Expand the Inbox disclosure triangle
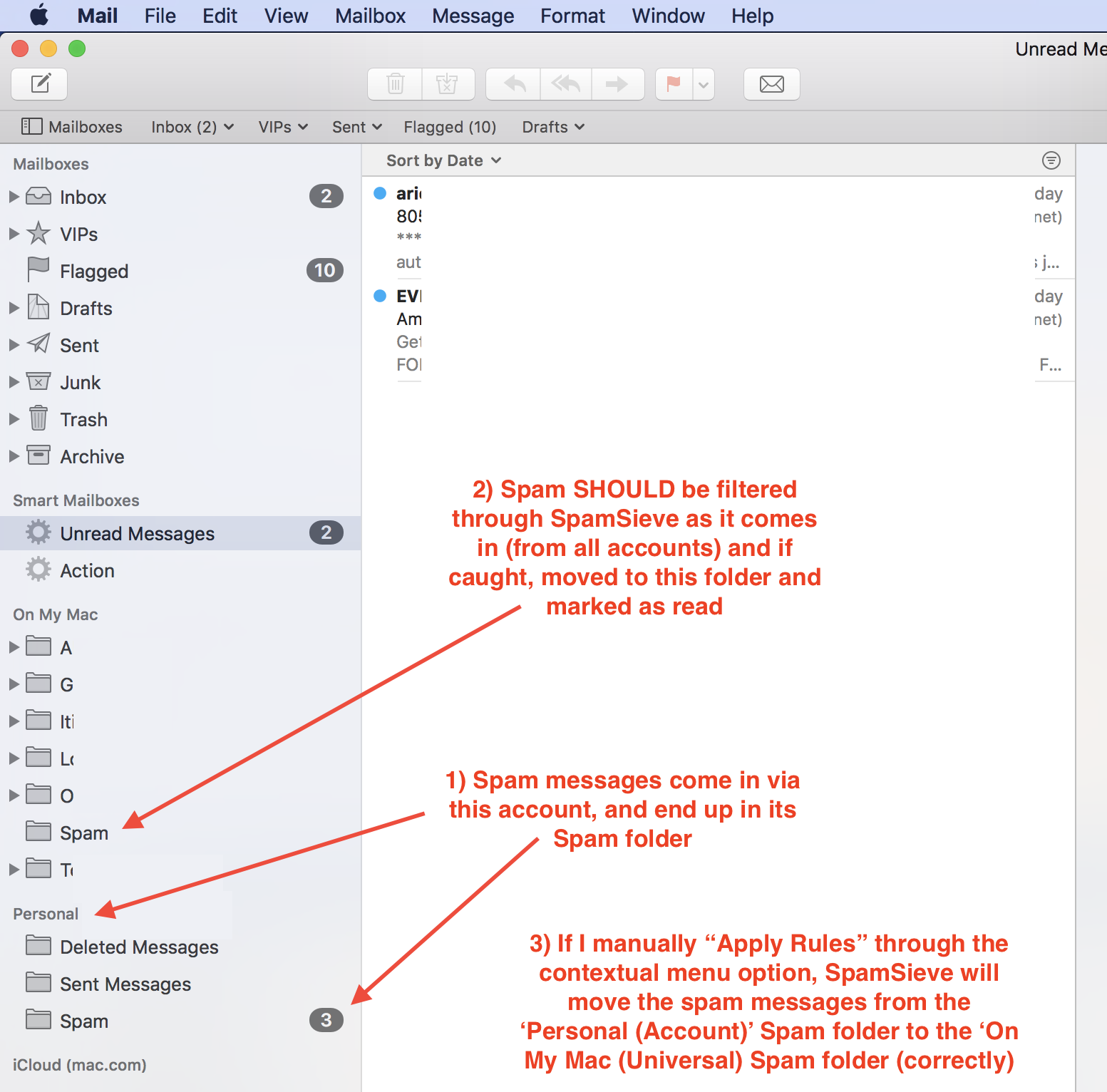Screen dimensions: 1107x1092 pyautogui.click(x=14, y=197)
